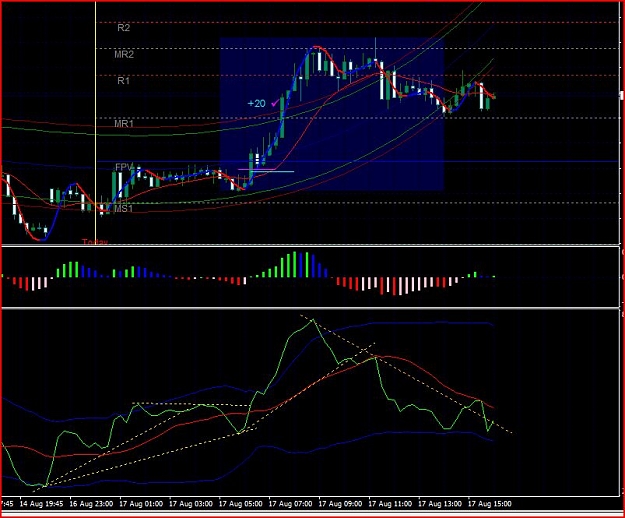Select the short magenta entry level line
This screenshot has width=625, height=518.
pos(256,170)
